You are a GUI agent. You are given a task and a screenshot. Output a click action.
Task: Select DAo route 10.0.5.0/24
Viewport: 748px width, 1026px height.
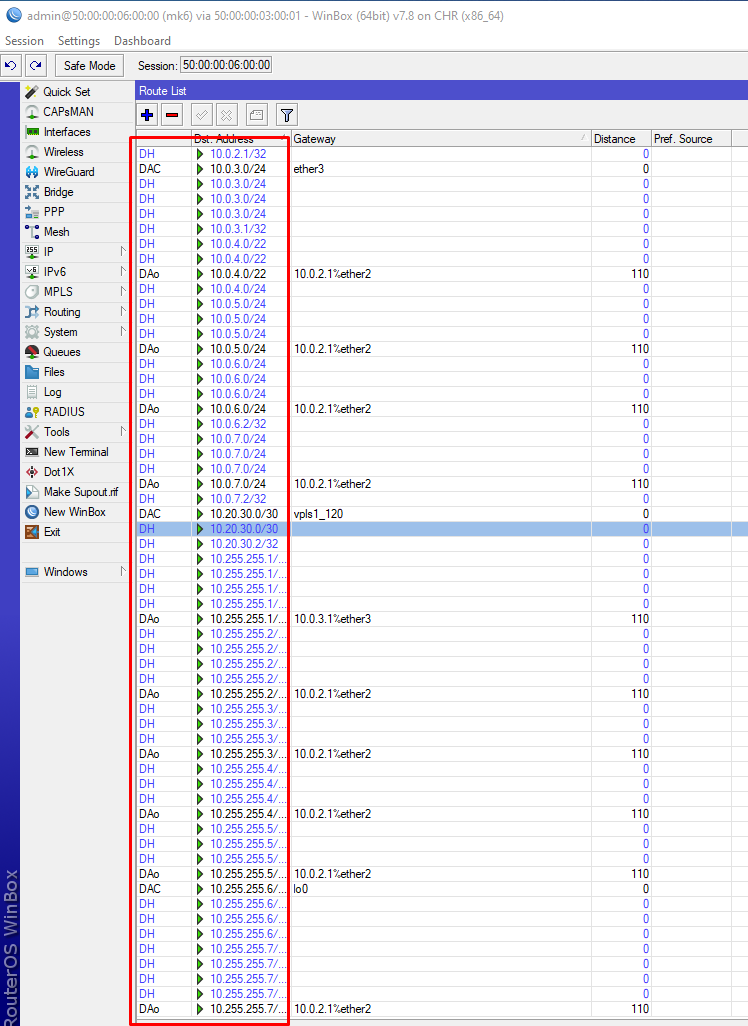point(442,349)
